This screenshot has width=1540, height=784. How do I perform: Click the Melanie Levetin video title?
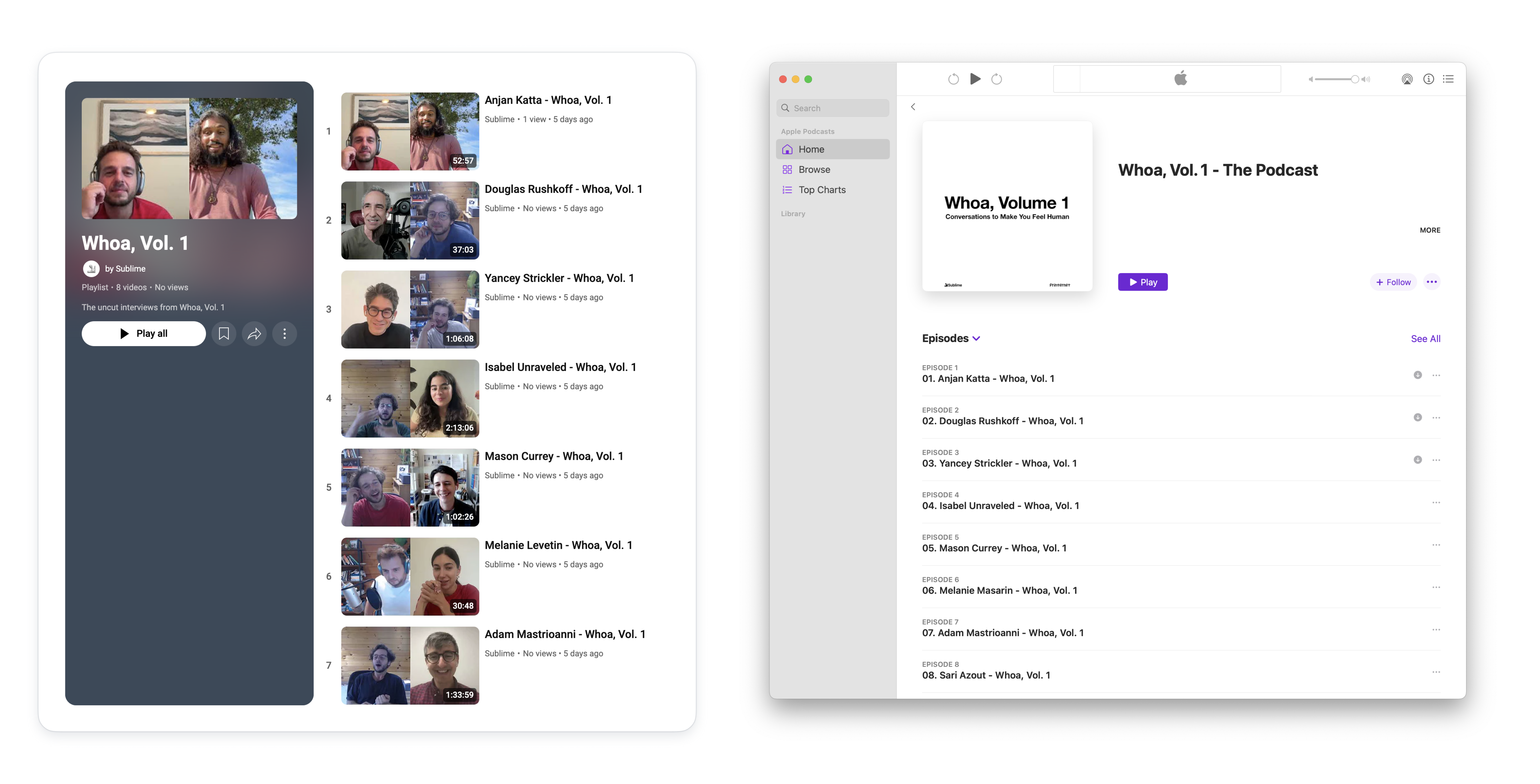coord(558,545)
